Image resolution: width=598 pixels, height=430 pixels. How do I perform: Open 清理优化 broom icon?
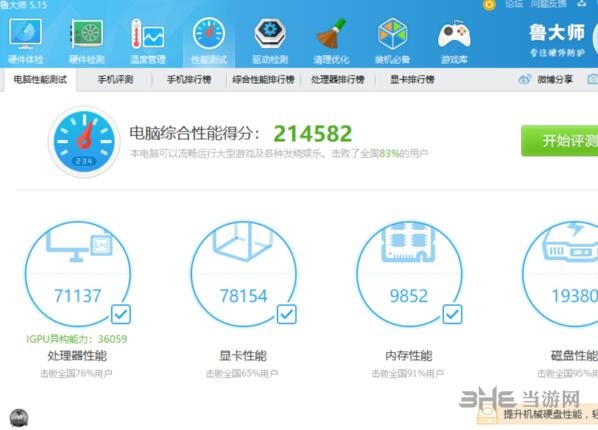pyautogui.click(x=331, y=34)
